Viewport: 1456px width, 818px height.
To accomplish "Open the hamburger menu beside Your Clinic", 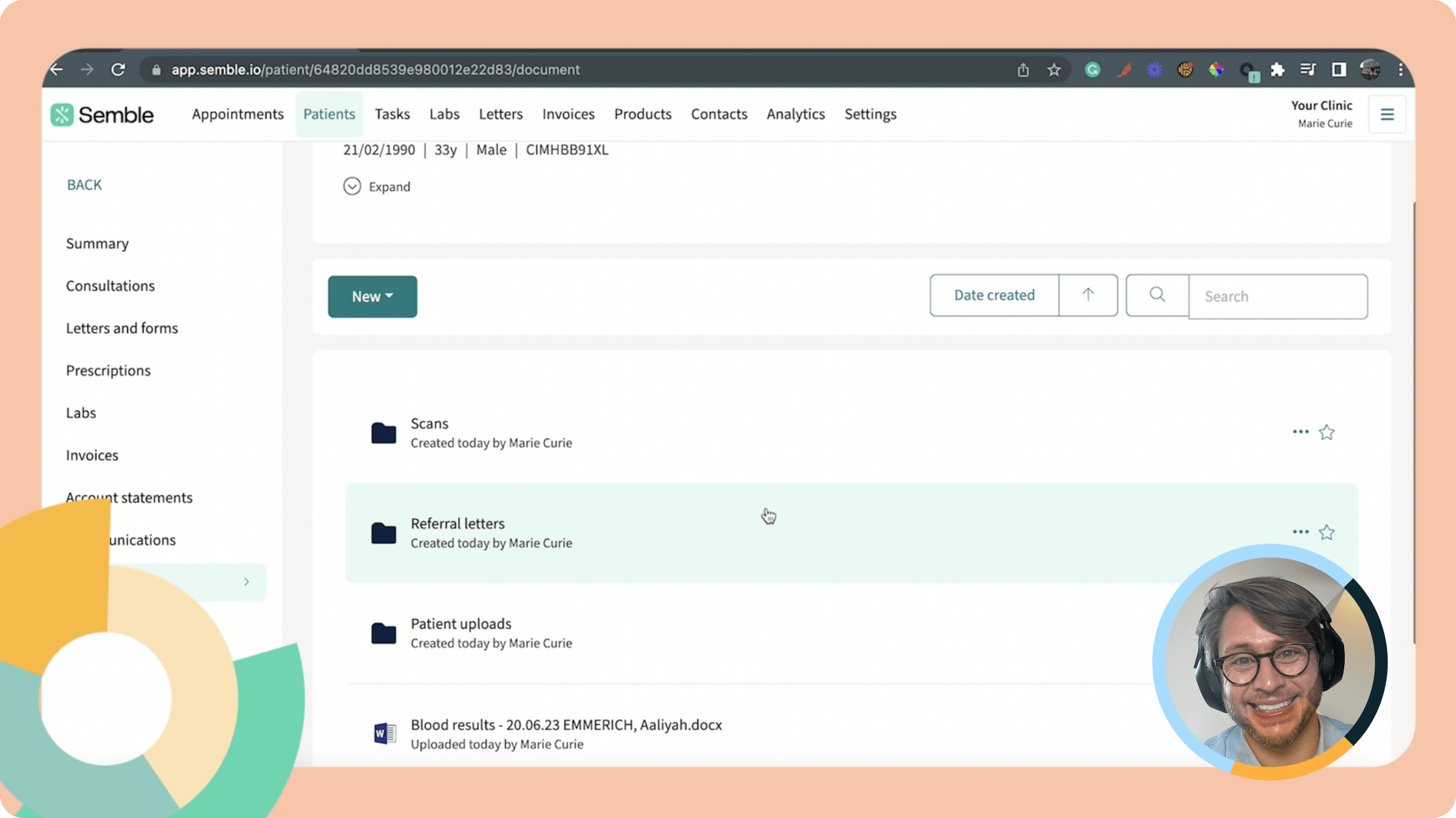I will [x=1387, y=114].
